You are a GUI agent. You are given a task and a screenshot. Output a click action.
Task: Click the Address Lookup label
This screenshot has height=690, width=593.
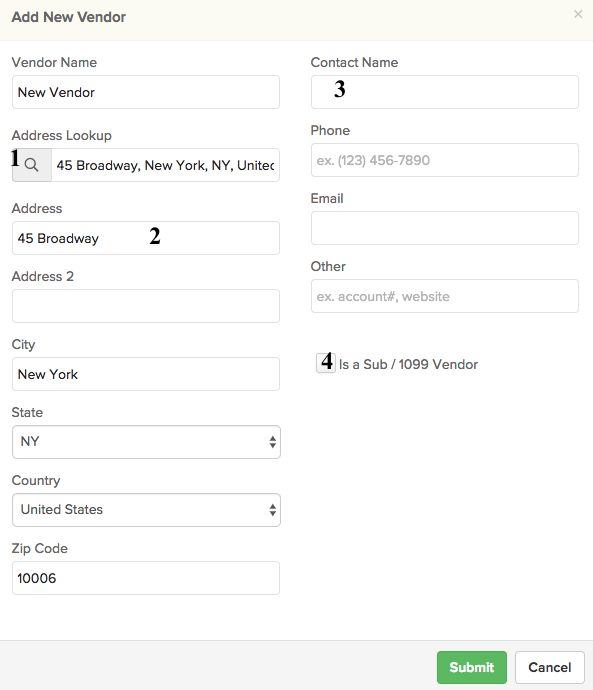click(62, 135)
